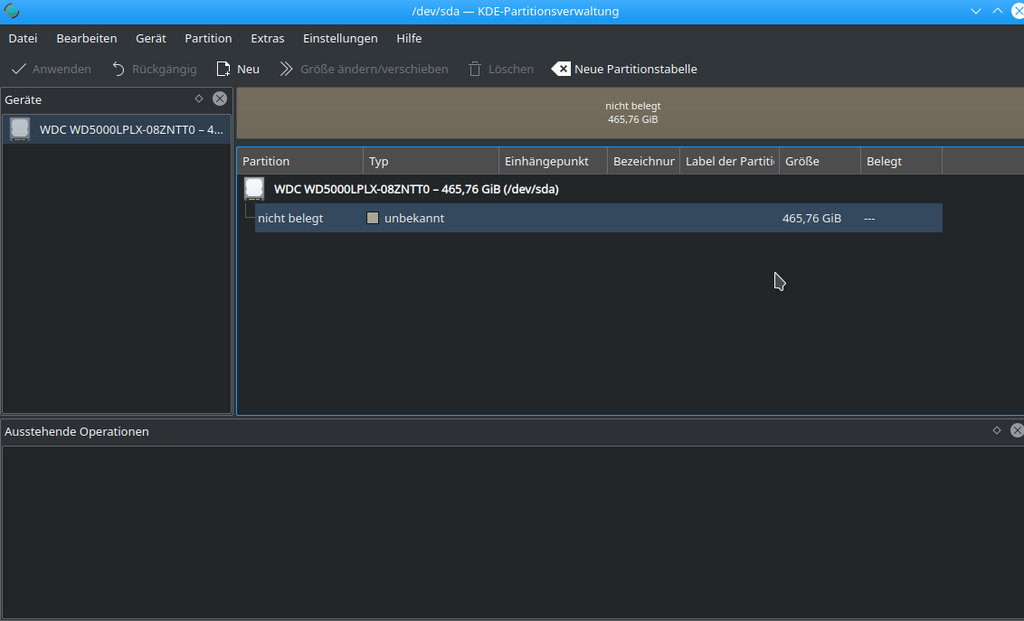
Task: Float the Ausstehende Operationen panel
Action: [996, 431]
